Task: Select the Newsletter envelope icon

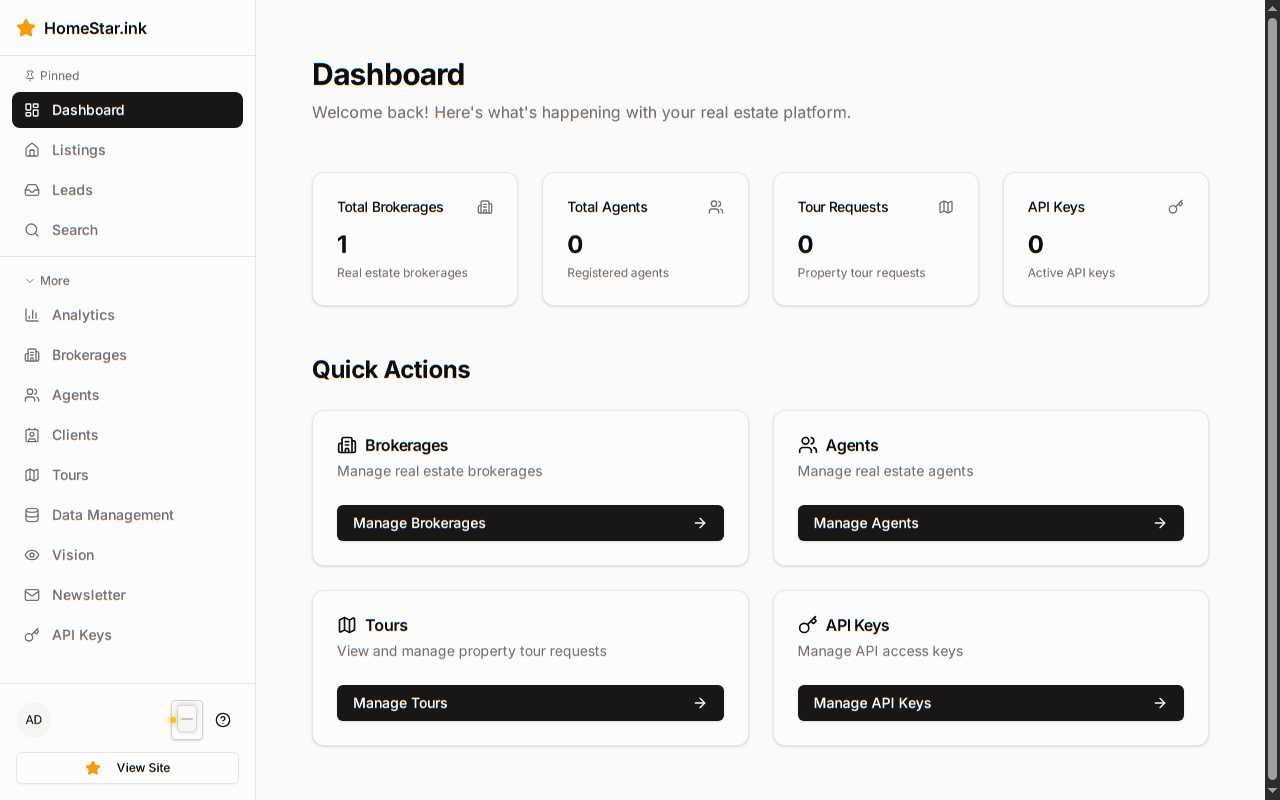Action: pyautogui.click(x=32, y=595)
